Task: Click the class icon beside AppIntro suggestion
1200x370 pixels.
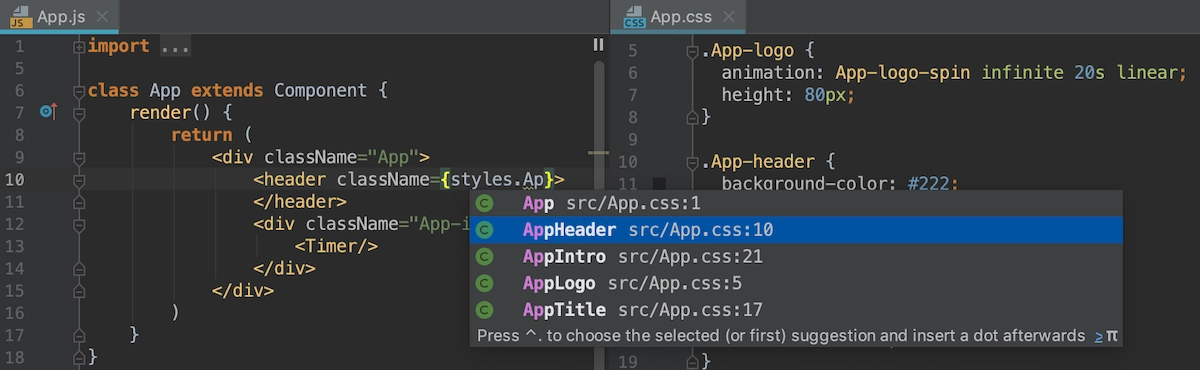Action: (485, 256)
